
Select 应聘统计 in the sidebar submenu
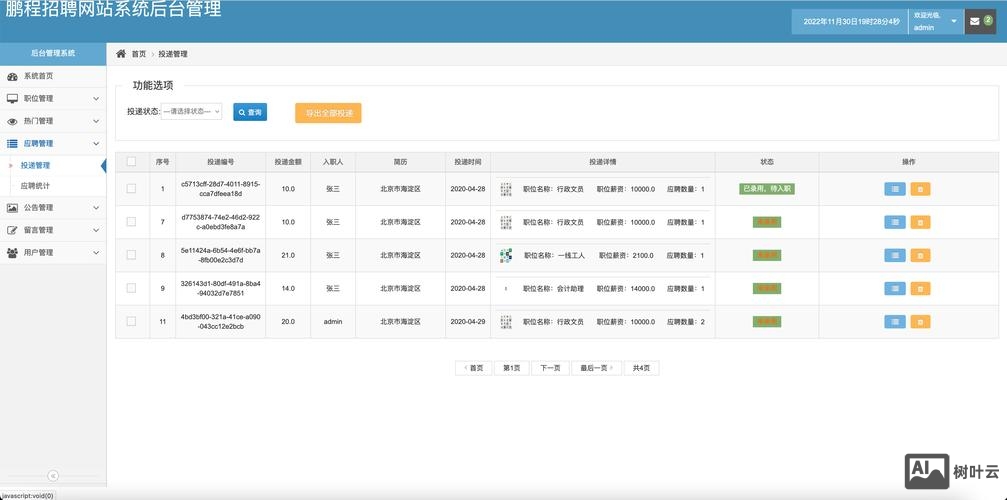point(36,186)
